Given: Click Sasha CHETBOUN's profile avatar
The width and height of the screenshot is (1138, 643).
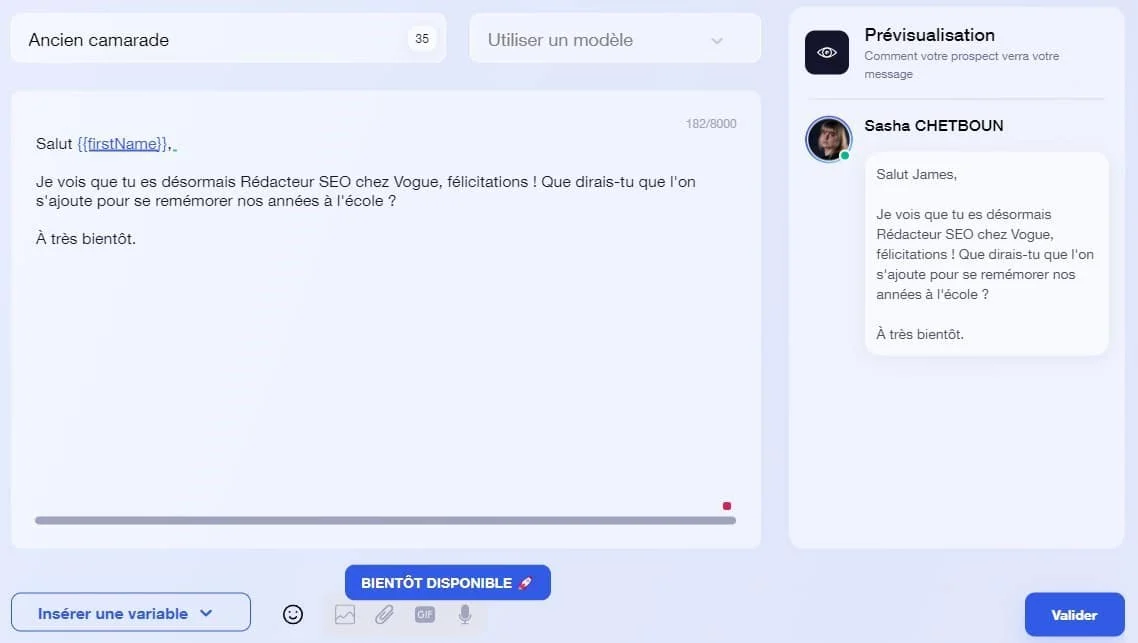Looking at the screenshot, I should (x=828, y=139).
